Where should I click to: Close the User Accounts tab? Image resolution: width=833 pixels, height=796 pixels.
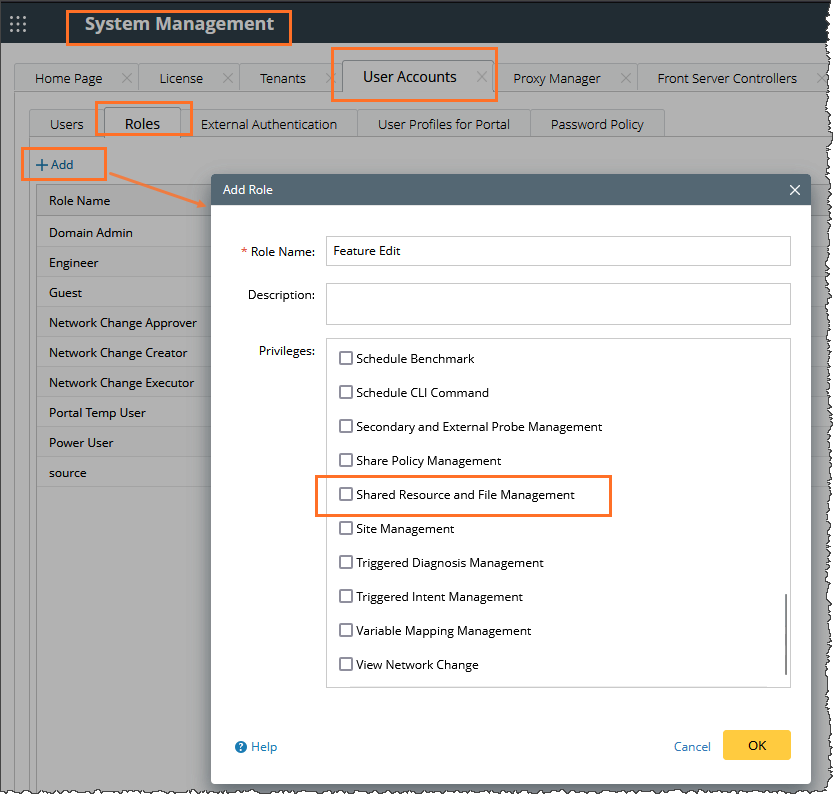click(x=482, y=77)
